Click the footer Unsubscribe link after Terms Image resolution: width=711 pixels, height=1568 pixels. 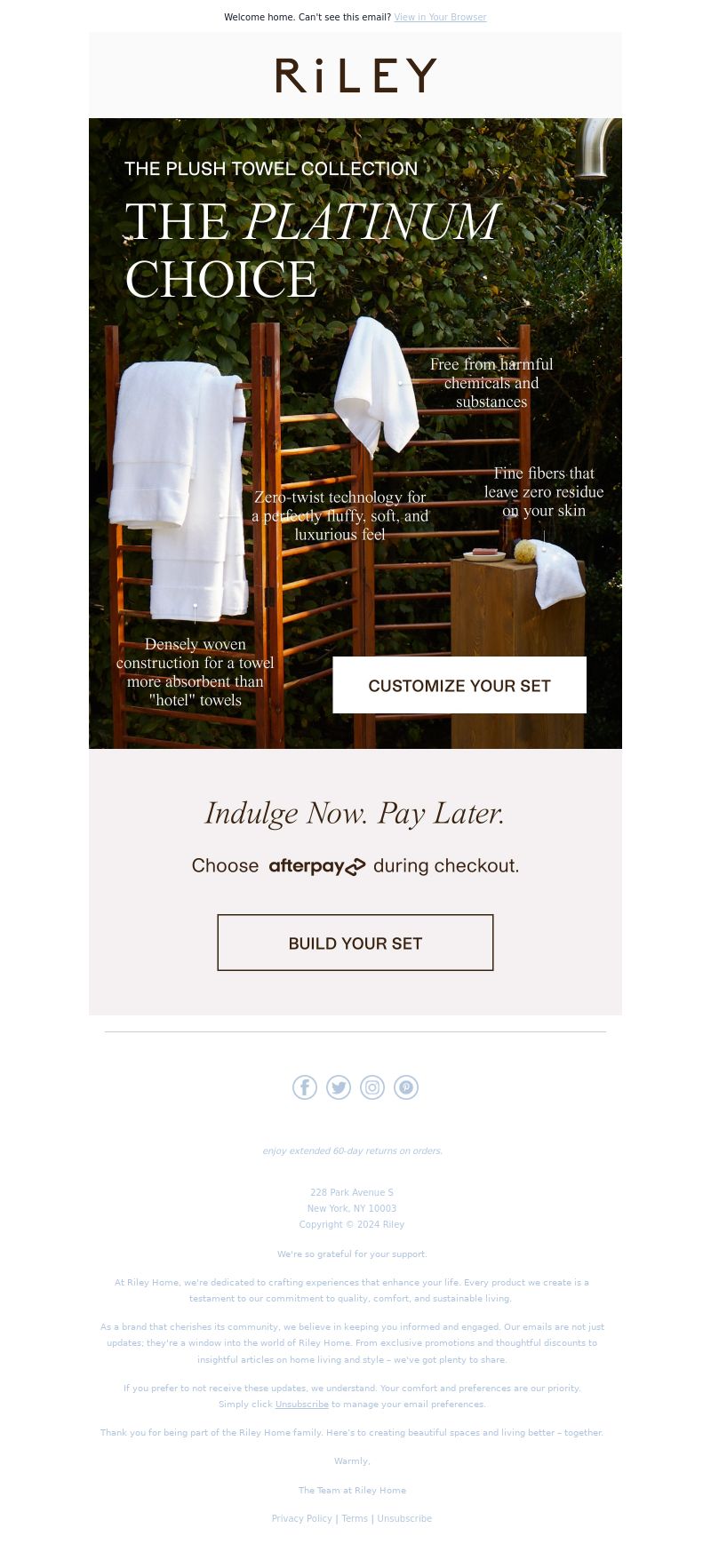coord(404,1518)
